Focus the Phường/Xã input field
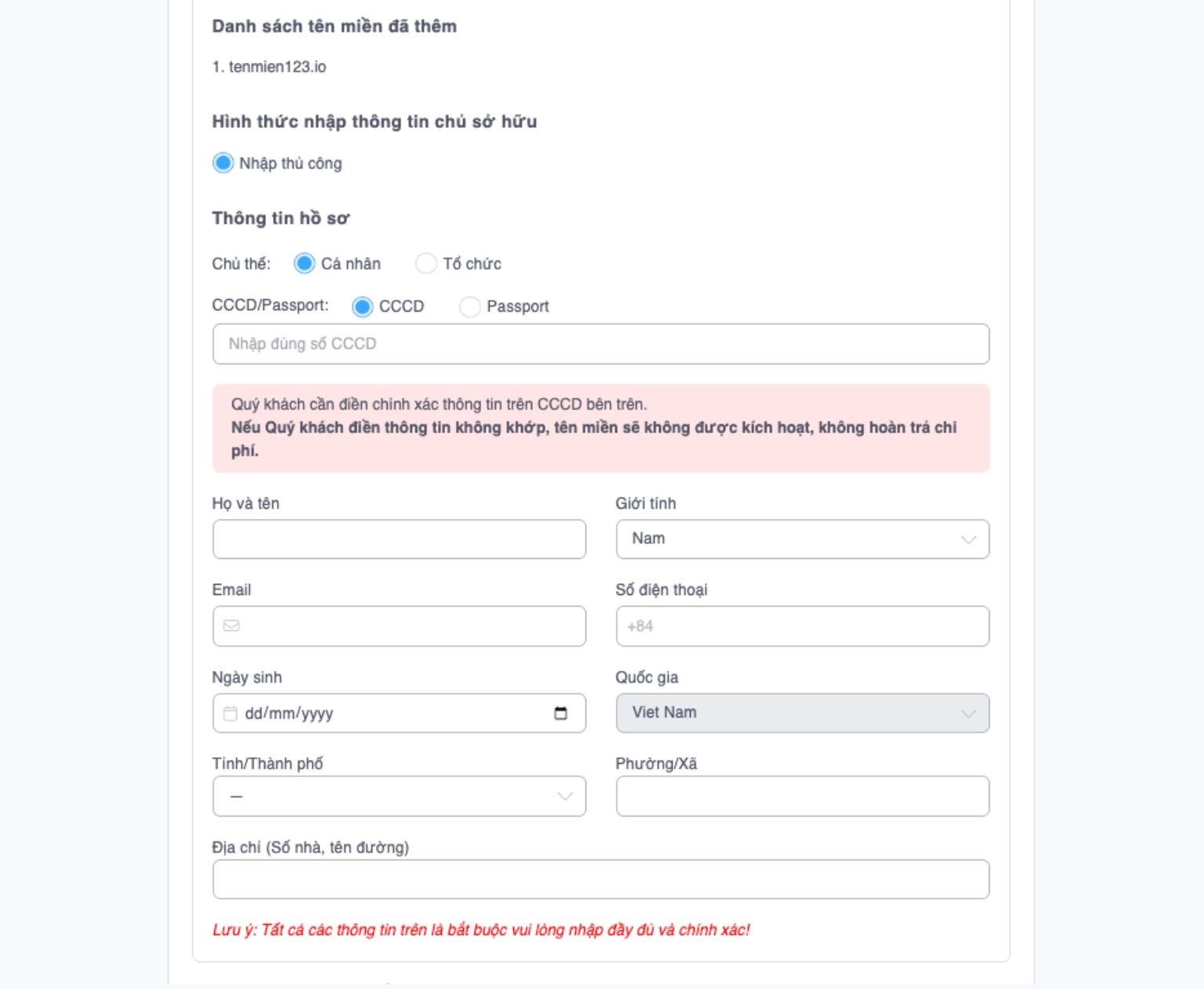 pos(802,796)
